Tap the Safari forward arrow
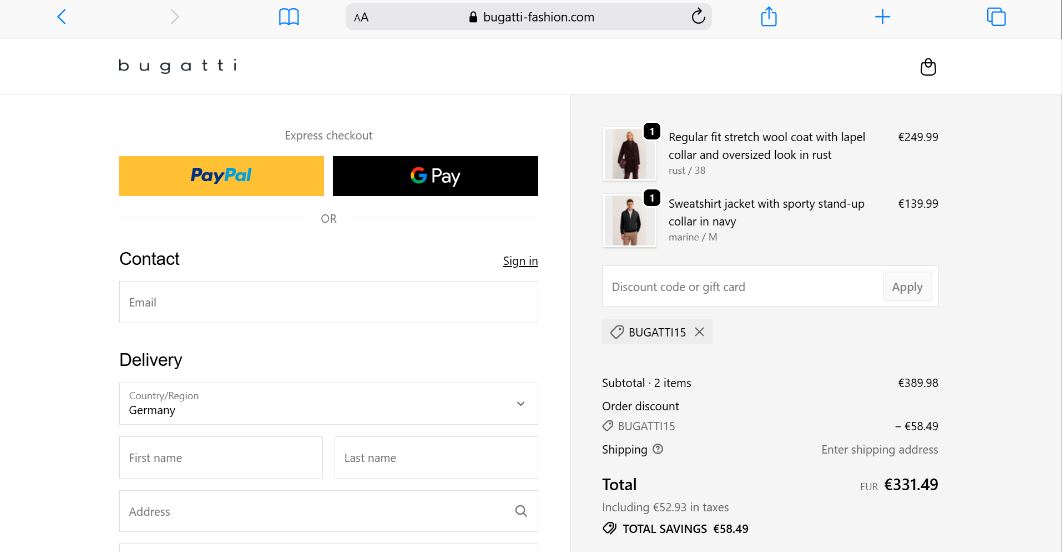 click(x=175, y=17)
